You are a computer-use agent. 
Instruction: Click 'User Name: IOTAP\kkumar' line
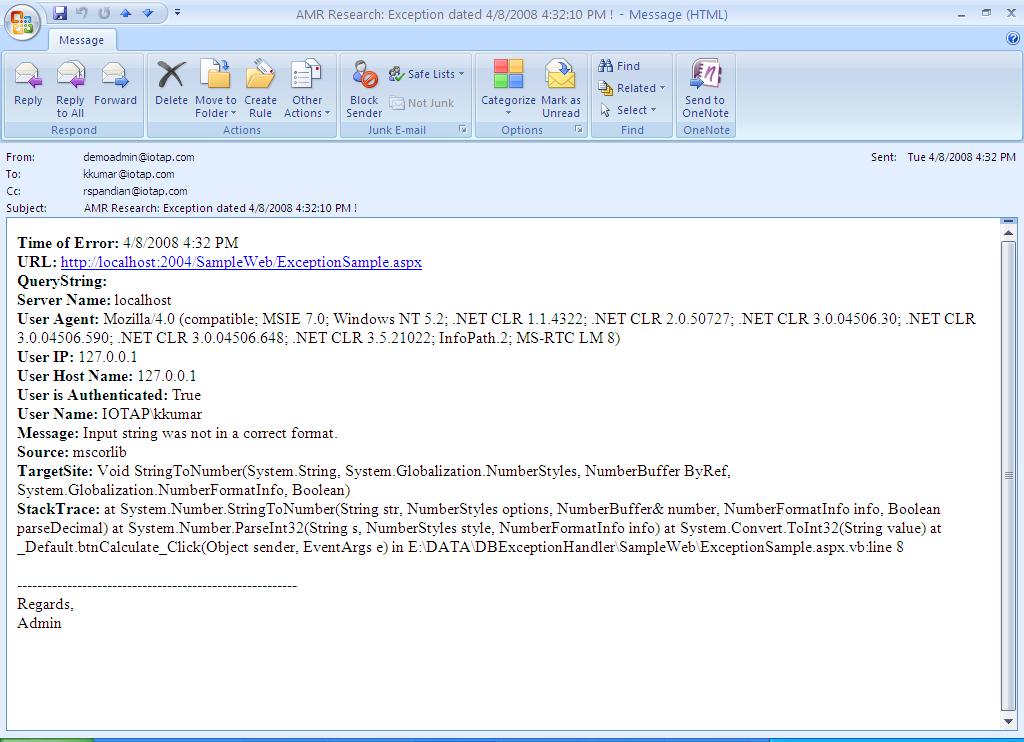110,413
